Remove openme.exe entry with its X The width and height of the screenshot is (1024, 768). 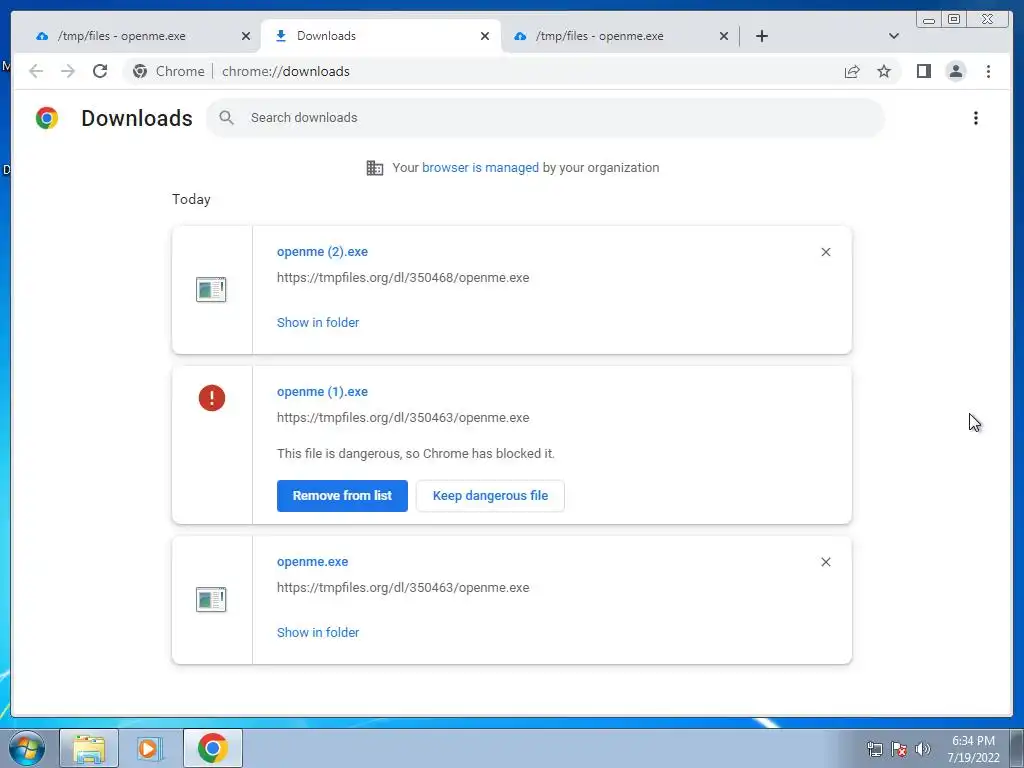(x=825, y=562)
